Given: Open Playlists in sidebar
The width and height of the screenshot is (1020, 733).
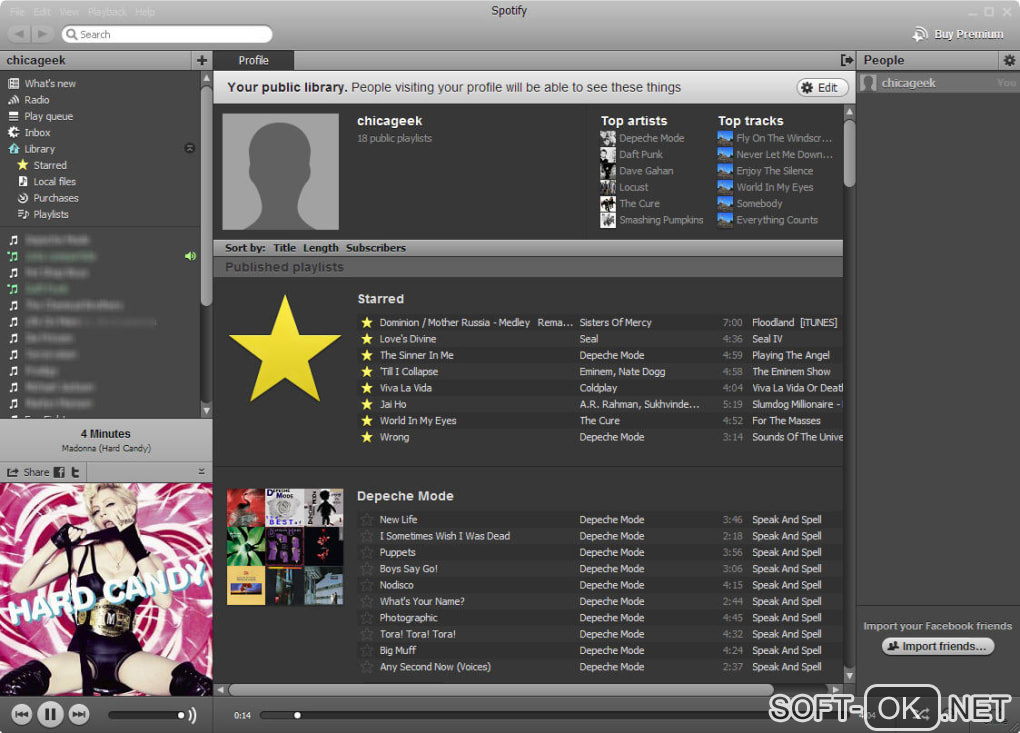Looking at the screenshot, I should (x=51, y=214).
